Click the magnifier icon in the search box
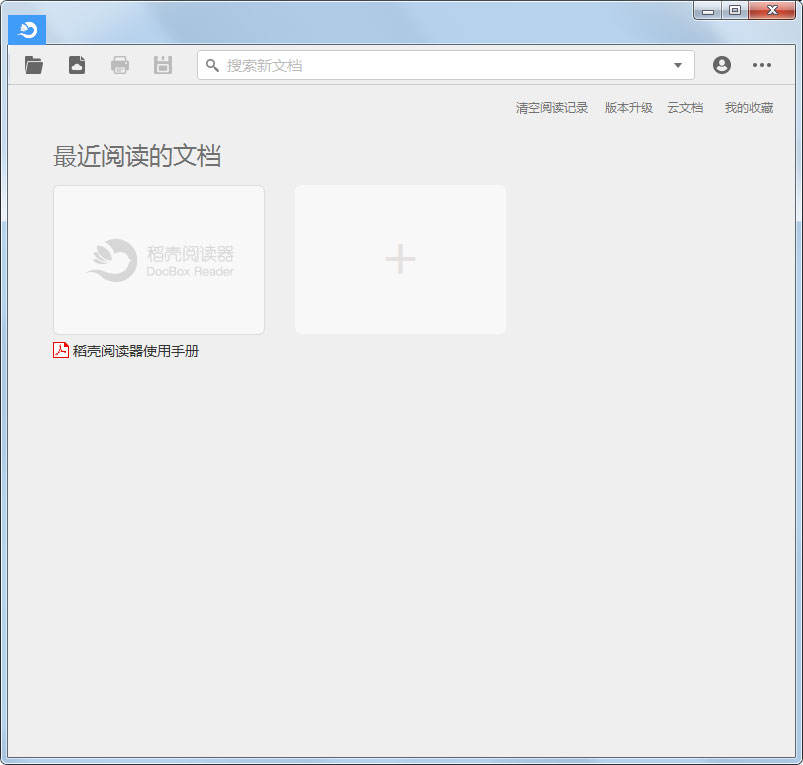 pos(212,65)
